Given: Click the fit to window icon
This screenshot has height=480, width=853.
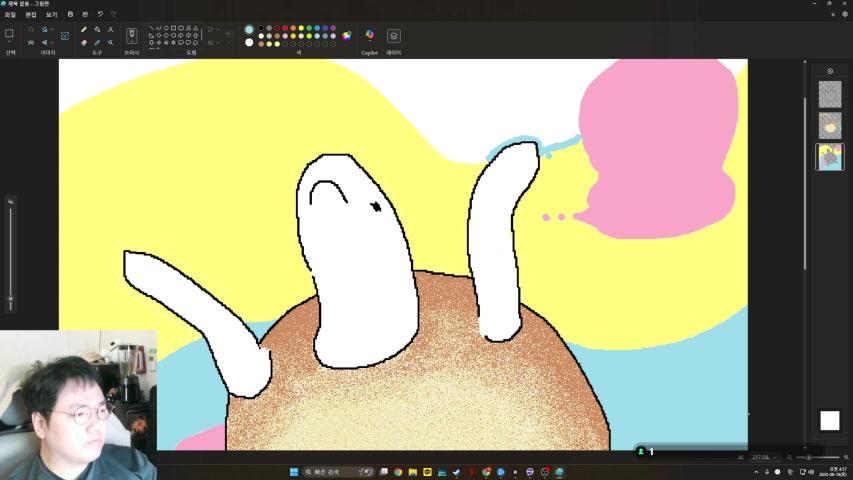Looking at the screenshot, I should (740, 458).
